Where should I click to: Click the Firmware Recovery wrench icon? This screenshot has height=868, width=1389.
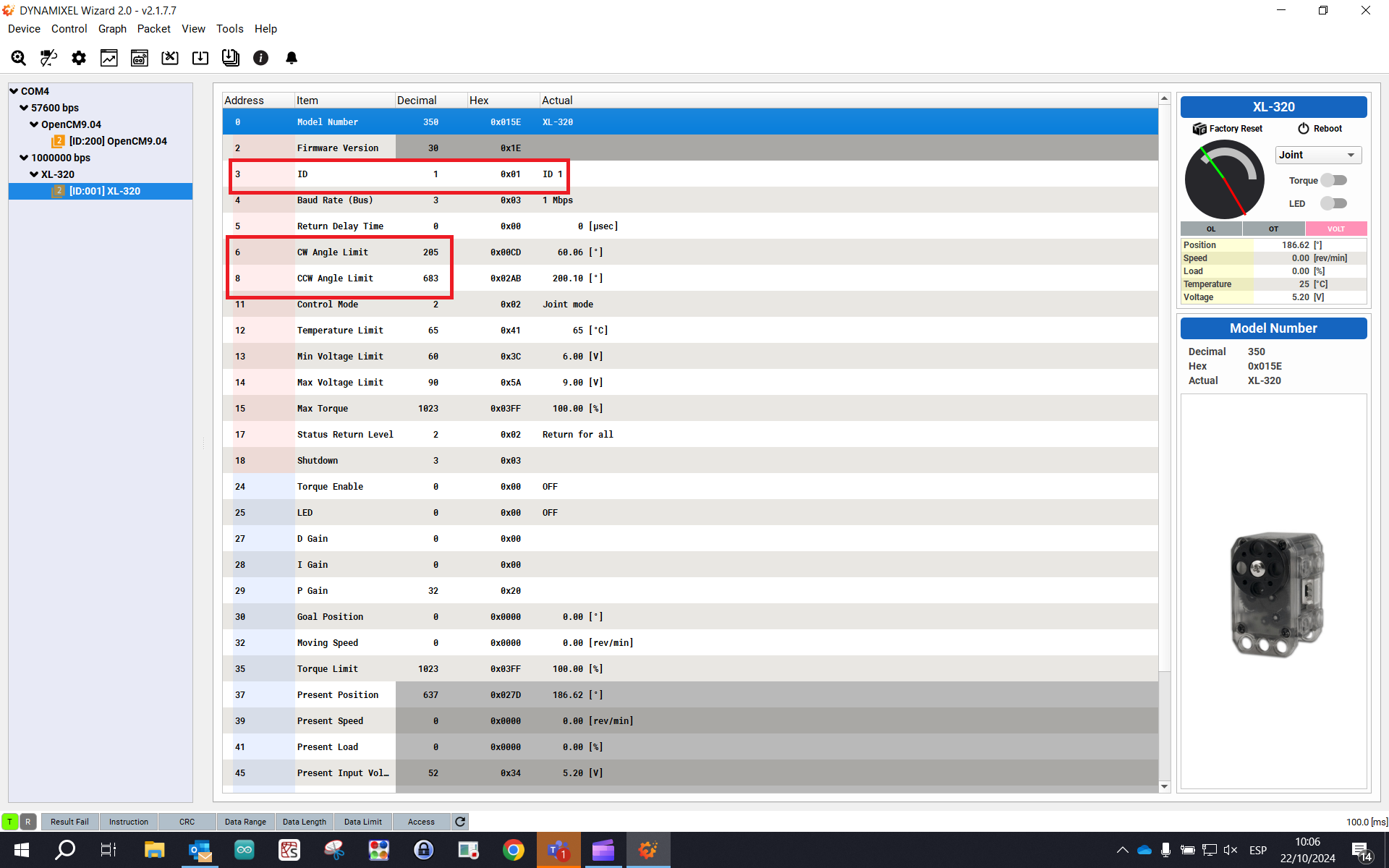pyautogui.click(x=170, y=58)
